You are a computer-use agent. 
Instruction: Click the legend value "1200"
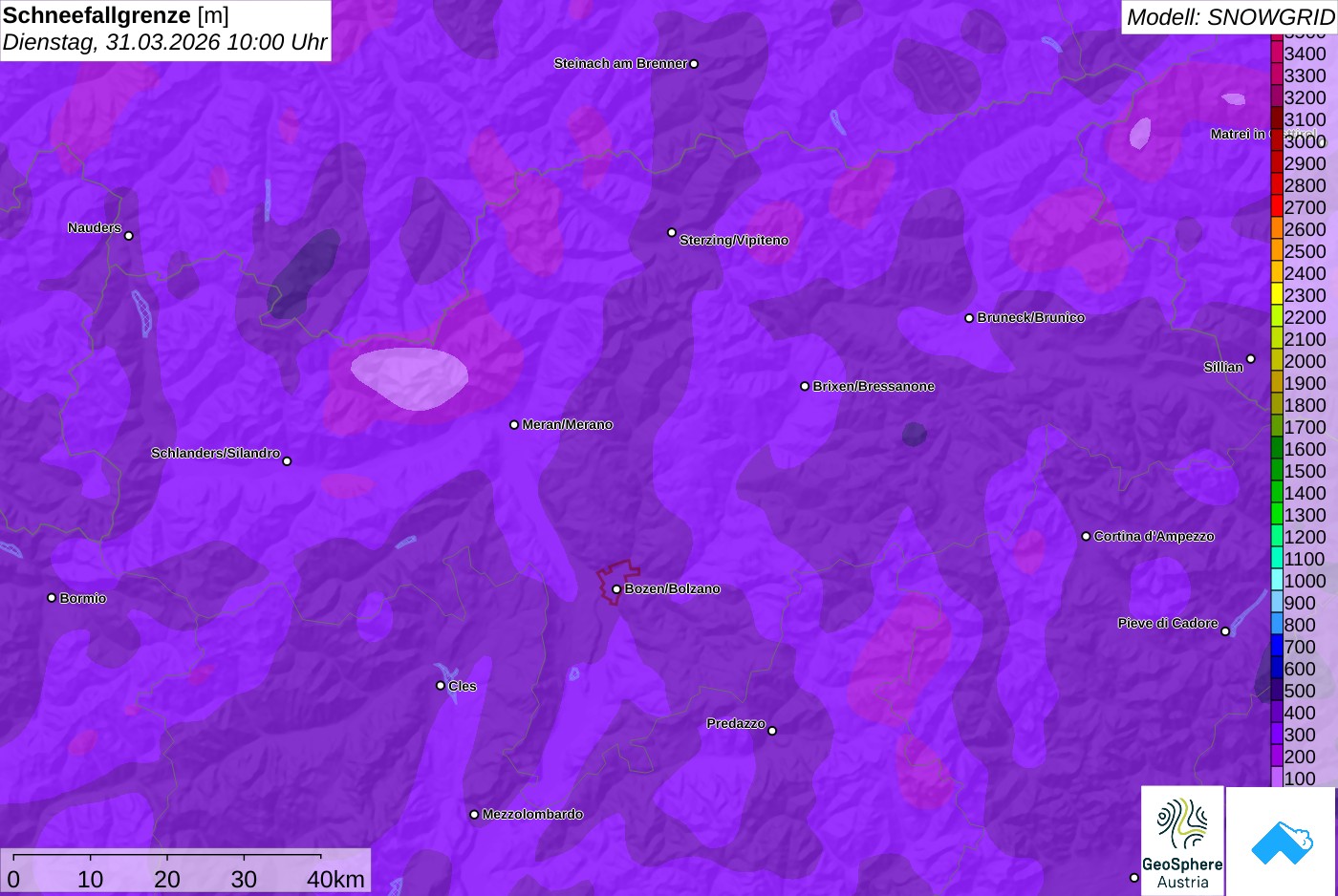1305,537
